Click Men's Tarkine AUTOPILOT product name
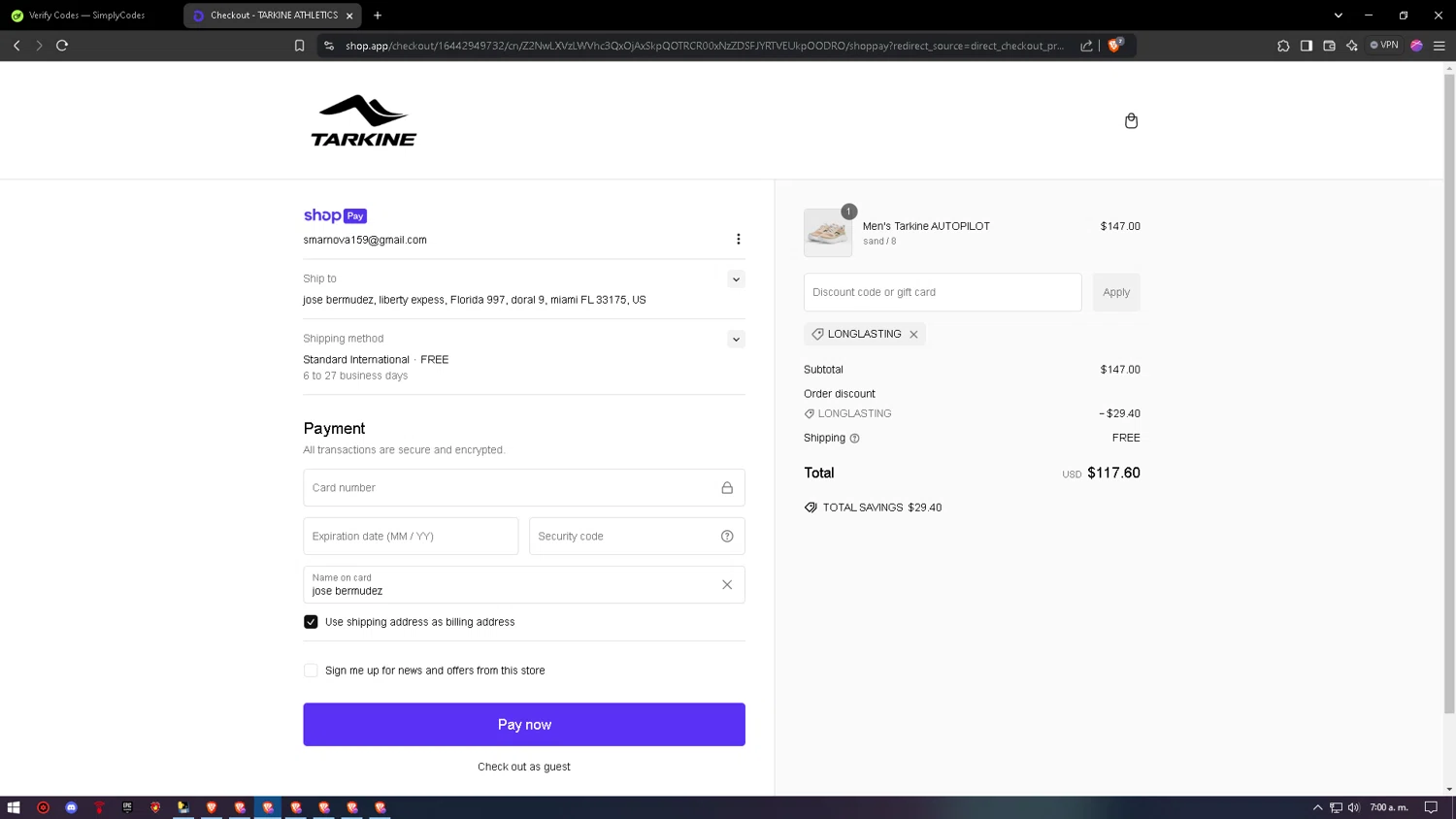Screen dimensions: 1456x819 point(926,226)
